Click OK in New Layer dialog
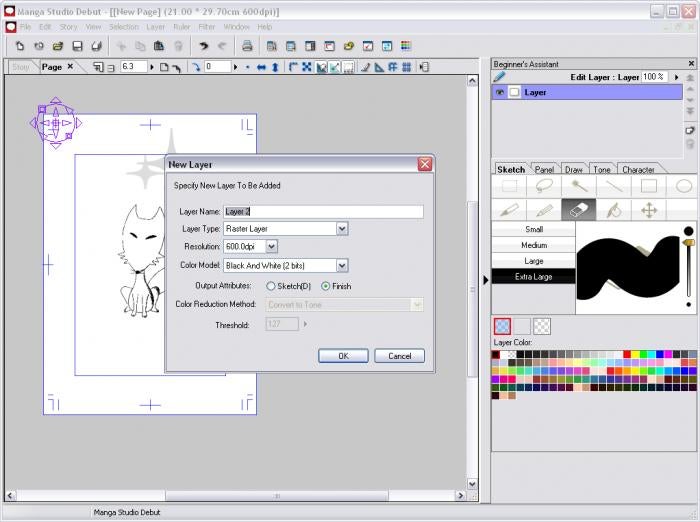The height and width of the screenshot is (522, 700). pyautogui.click(x=343, y=356)
